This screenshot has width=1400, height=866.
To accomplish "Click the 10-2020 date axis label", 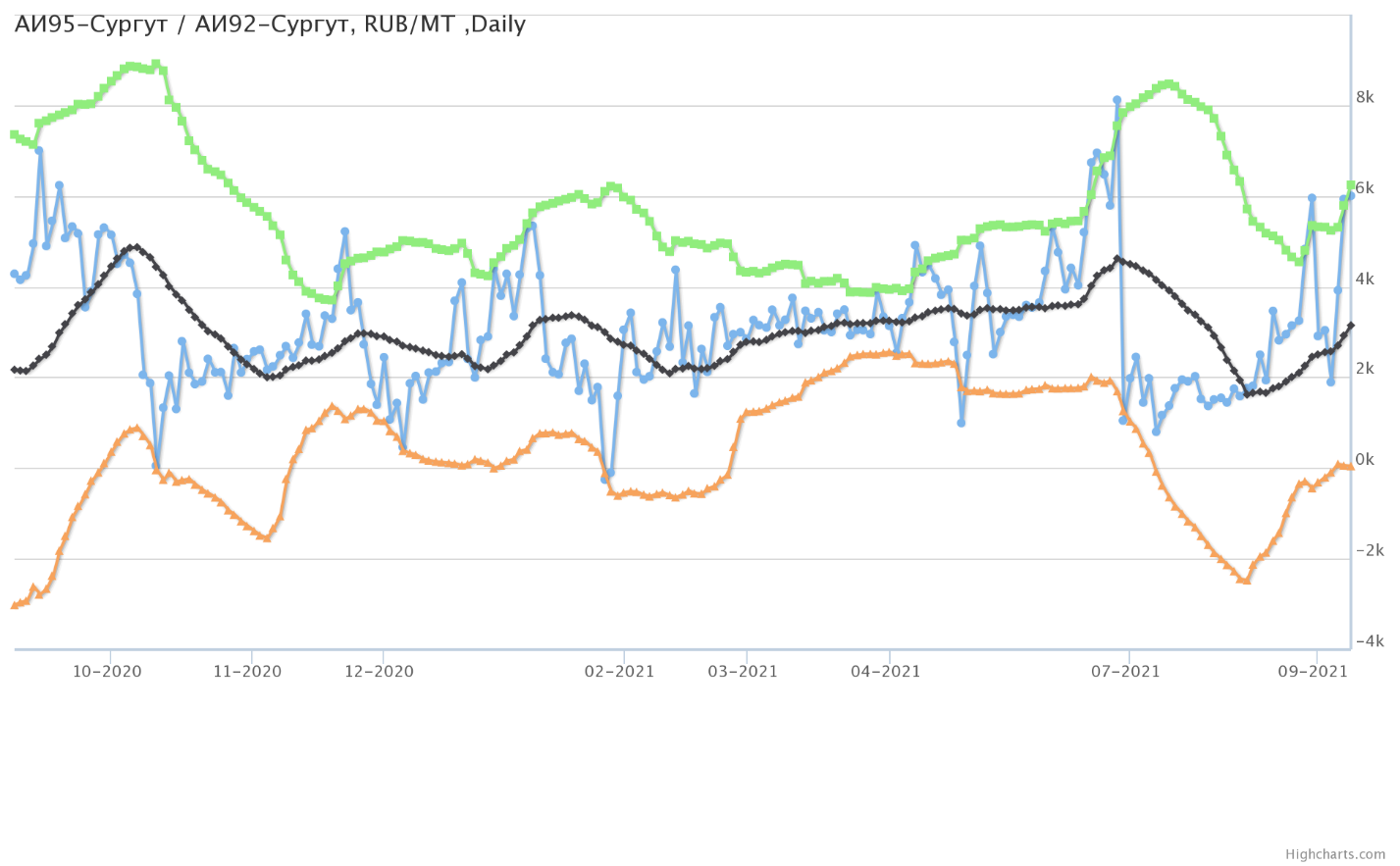I will [107, 672].
